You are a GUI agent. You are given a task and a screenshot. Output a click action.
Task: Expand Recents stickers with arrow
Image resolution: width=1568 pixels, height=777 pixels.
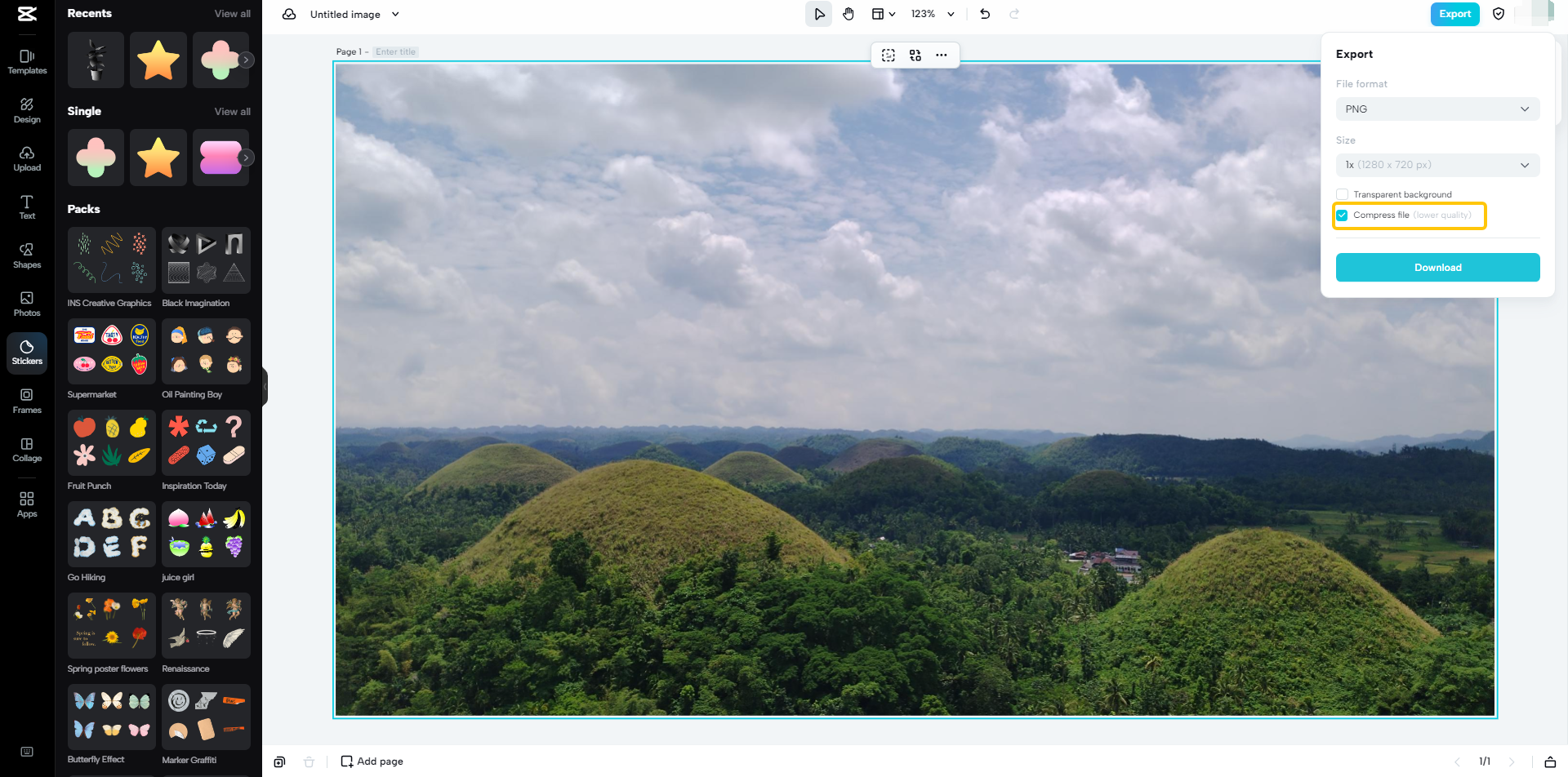coord(246,60)
